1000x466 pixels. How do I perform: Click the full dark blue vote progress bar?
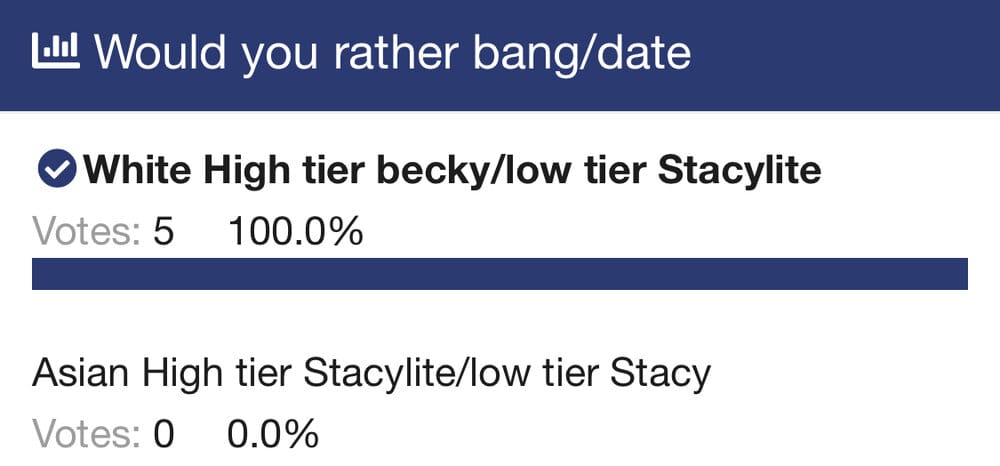point(500,273)
